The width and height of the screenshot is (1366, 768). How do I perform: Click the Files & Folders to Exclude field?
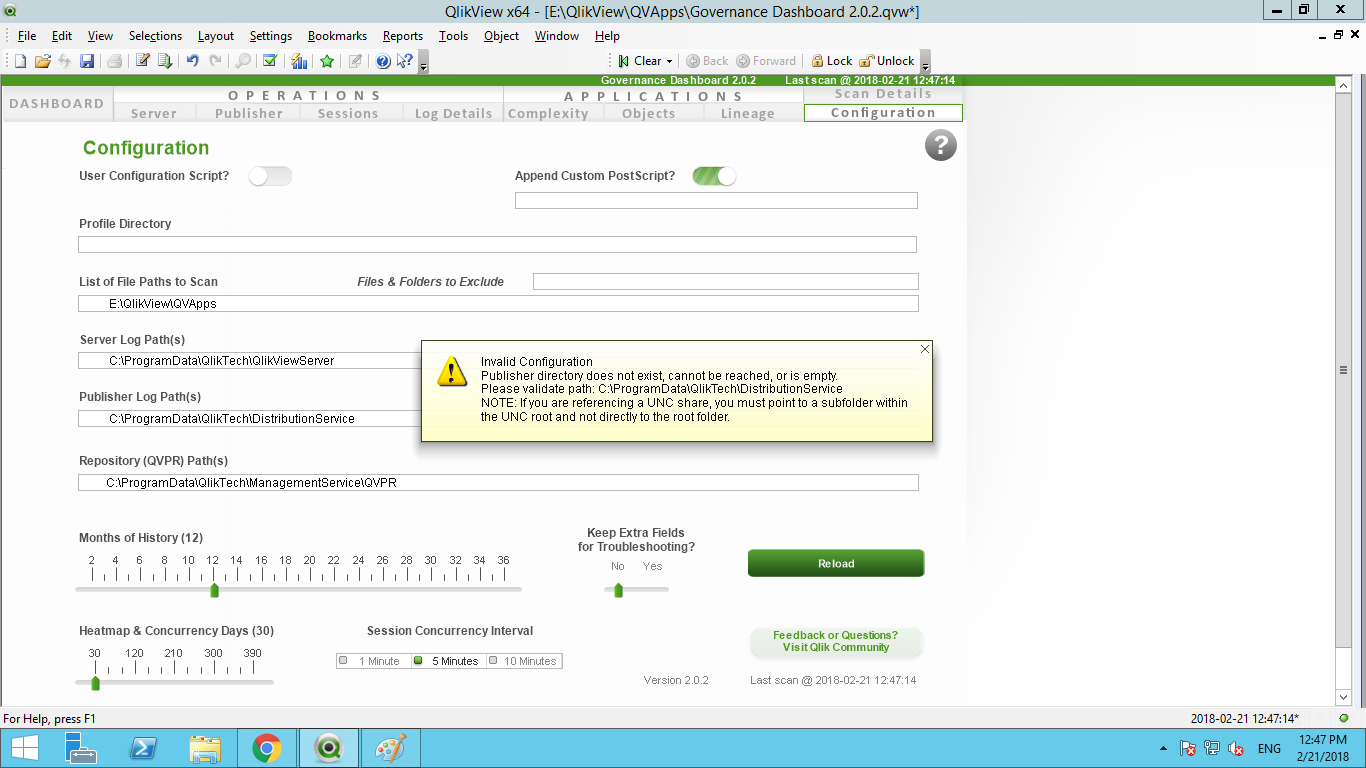click(726, 281)
